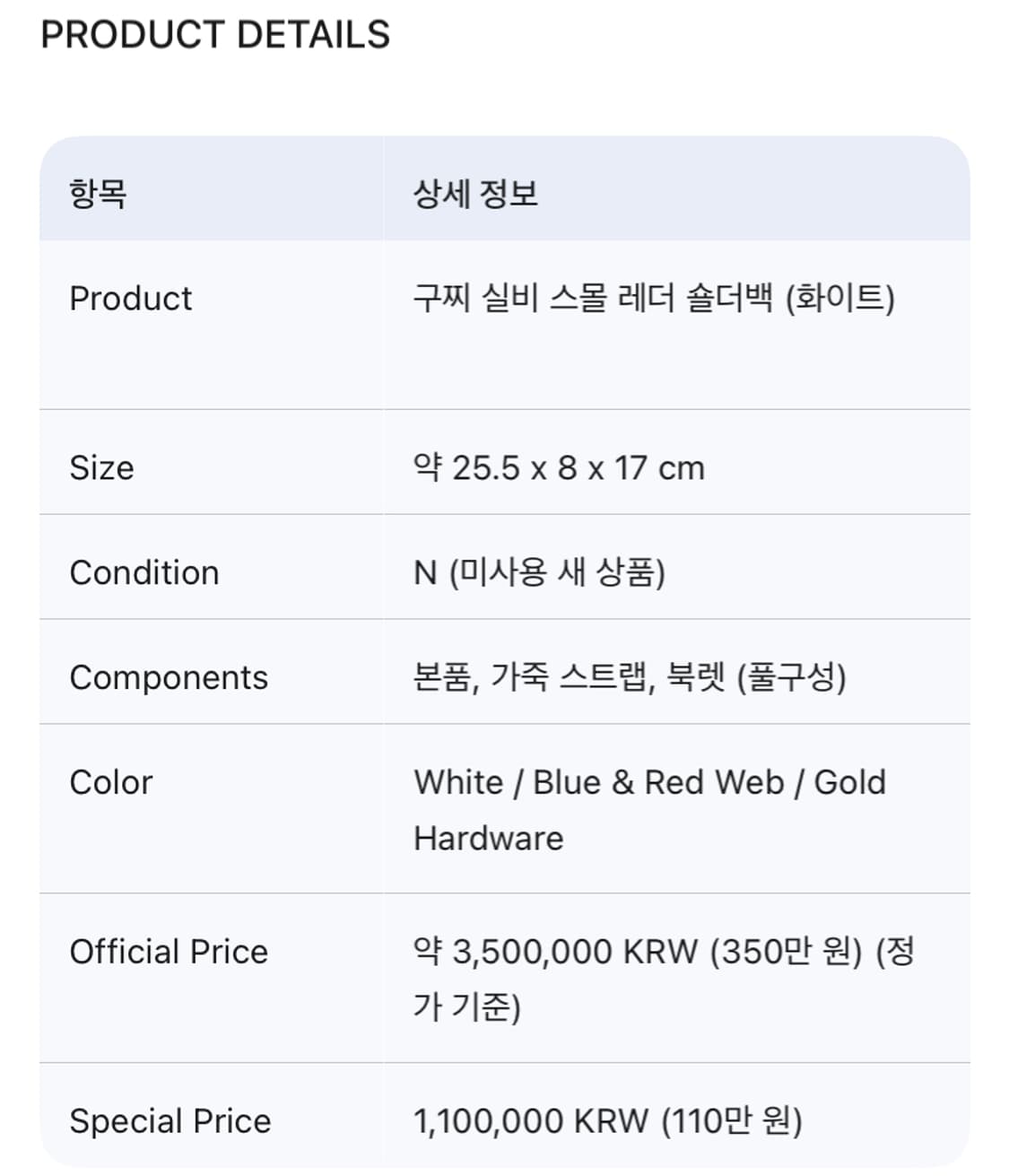Click the (풀구성) text in Components row
The width and height of the screenshot is (1009, 1176).
792,678
